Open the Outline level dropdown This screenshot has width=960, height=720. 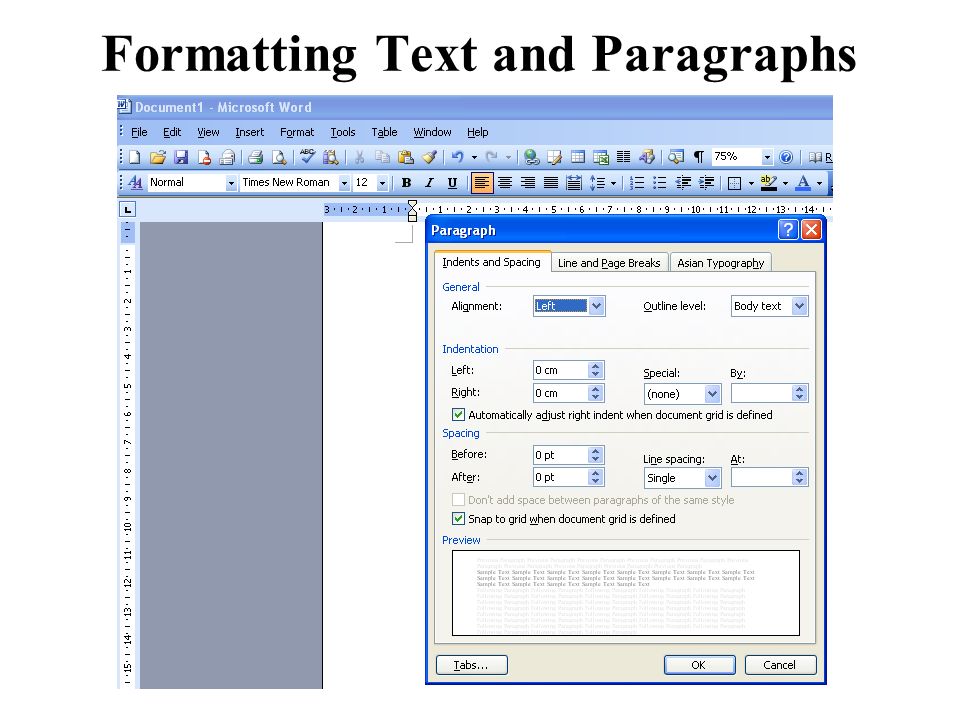(799, 306)
